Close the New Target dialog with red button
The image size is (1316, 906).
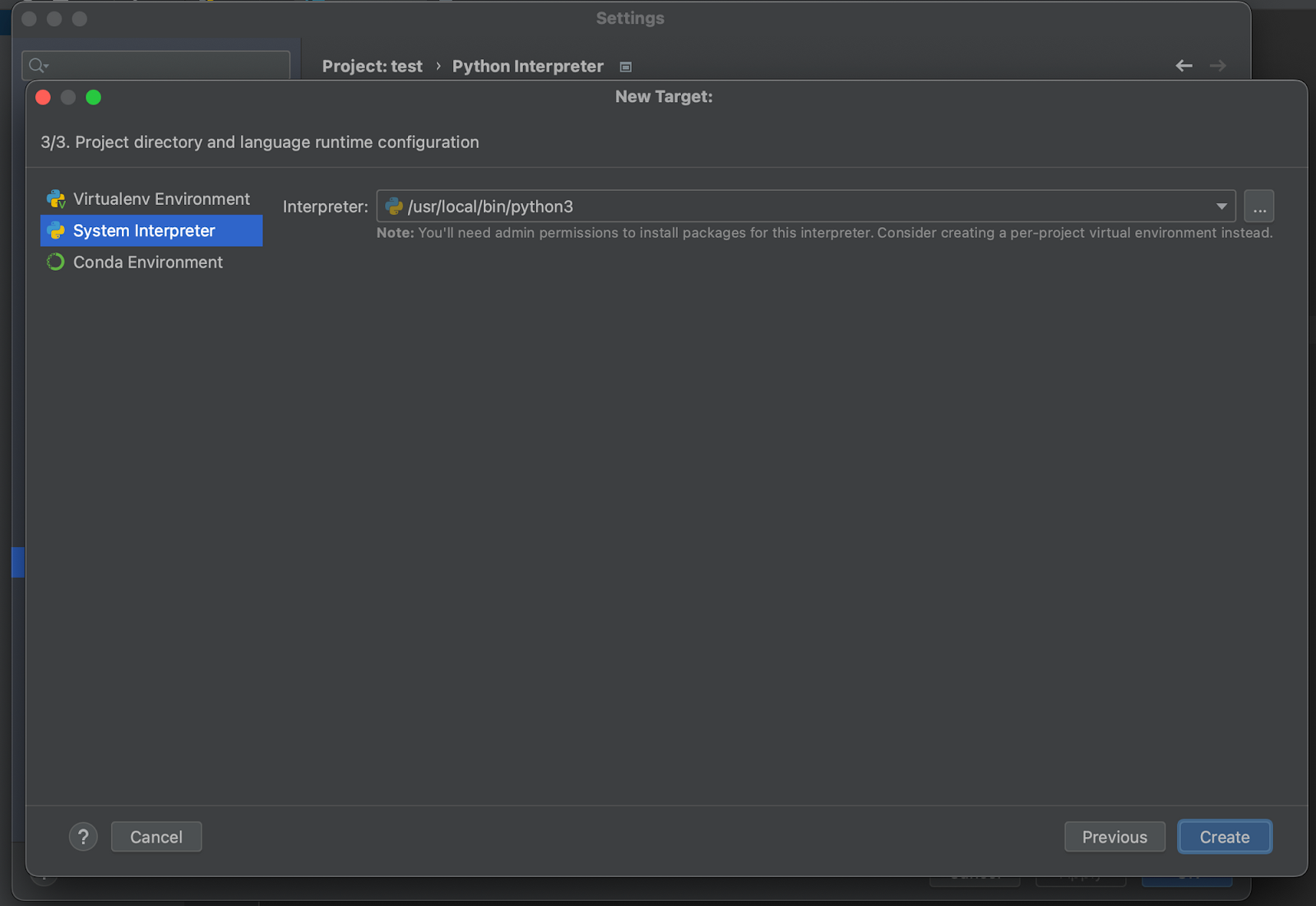[x=44, y=98]
